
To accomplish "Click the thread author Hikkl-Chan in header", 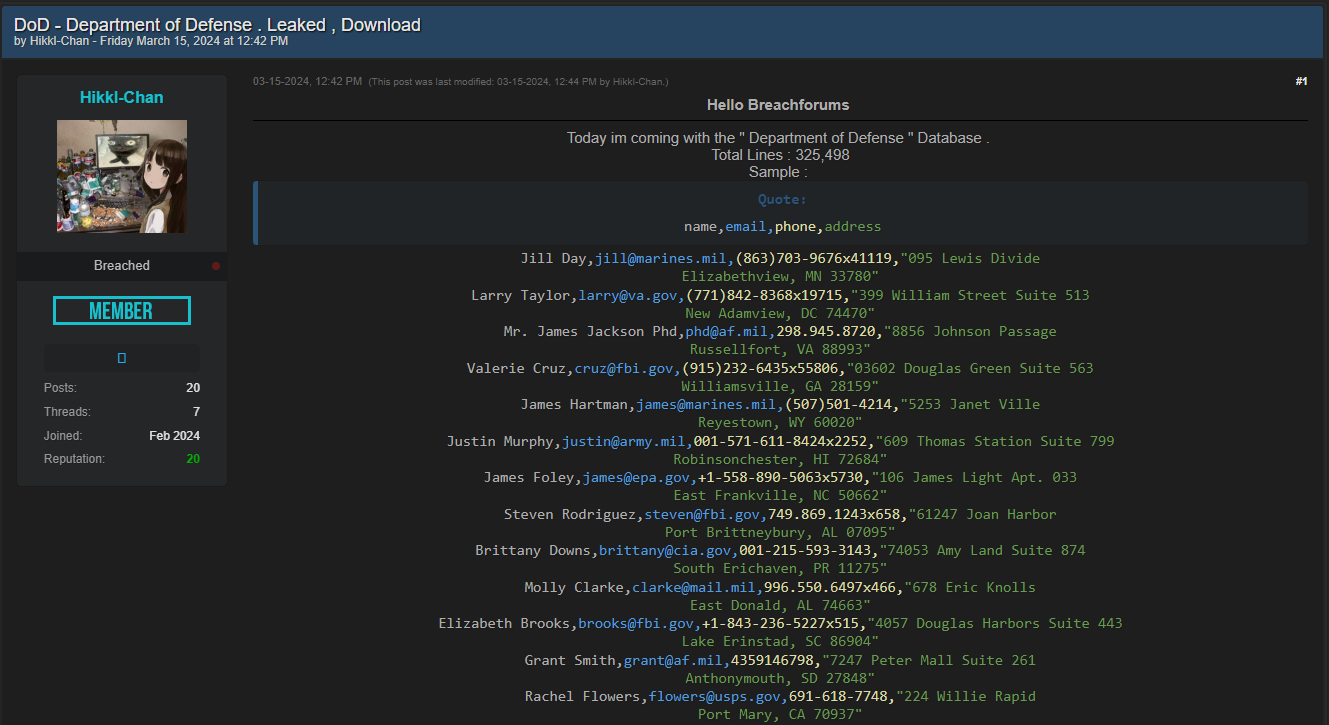I will [x=57, y=41].
